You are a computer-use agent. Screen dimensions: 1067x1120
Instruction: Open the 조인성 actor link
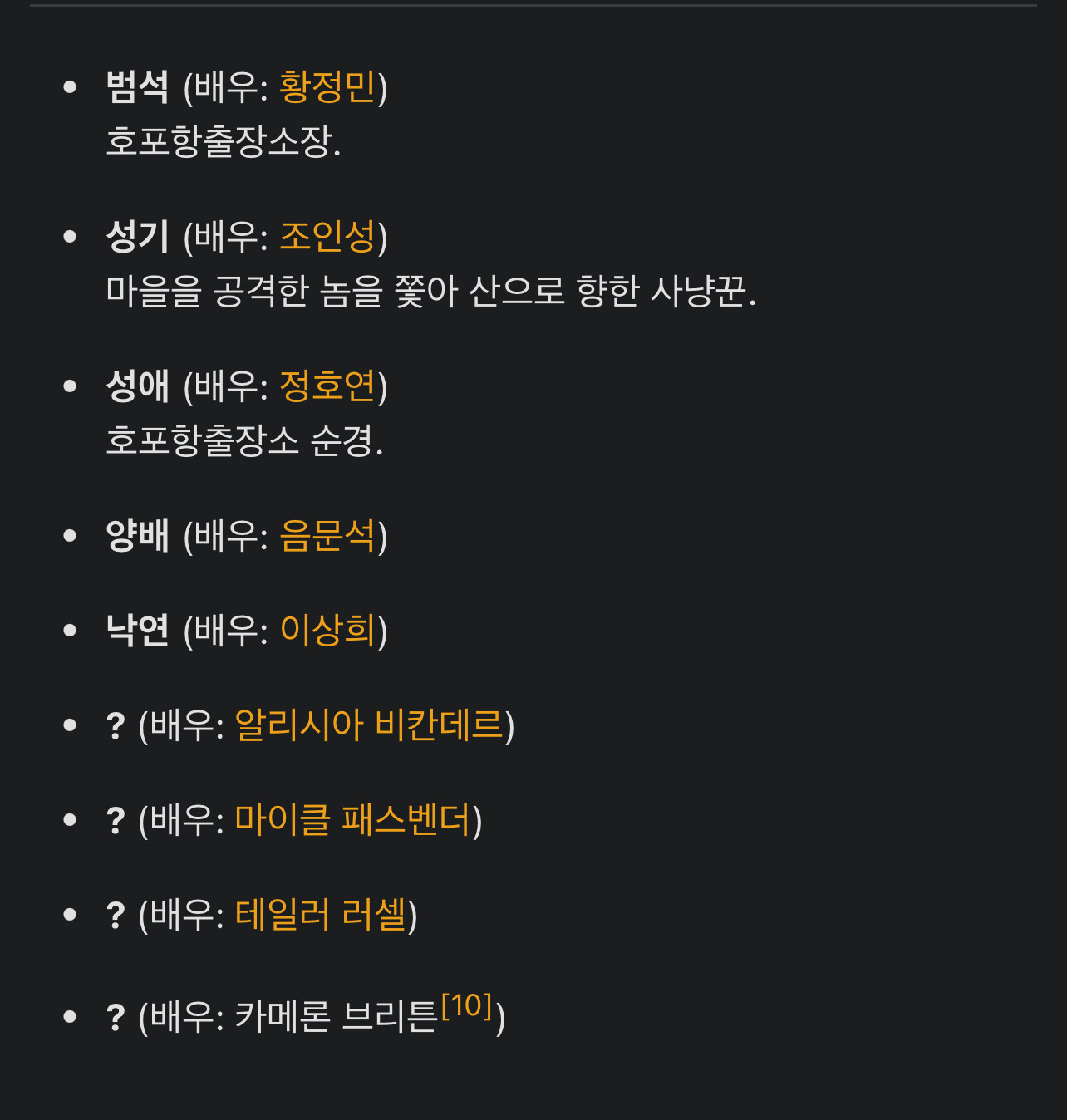327,237
